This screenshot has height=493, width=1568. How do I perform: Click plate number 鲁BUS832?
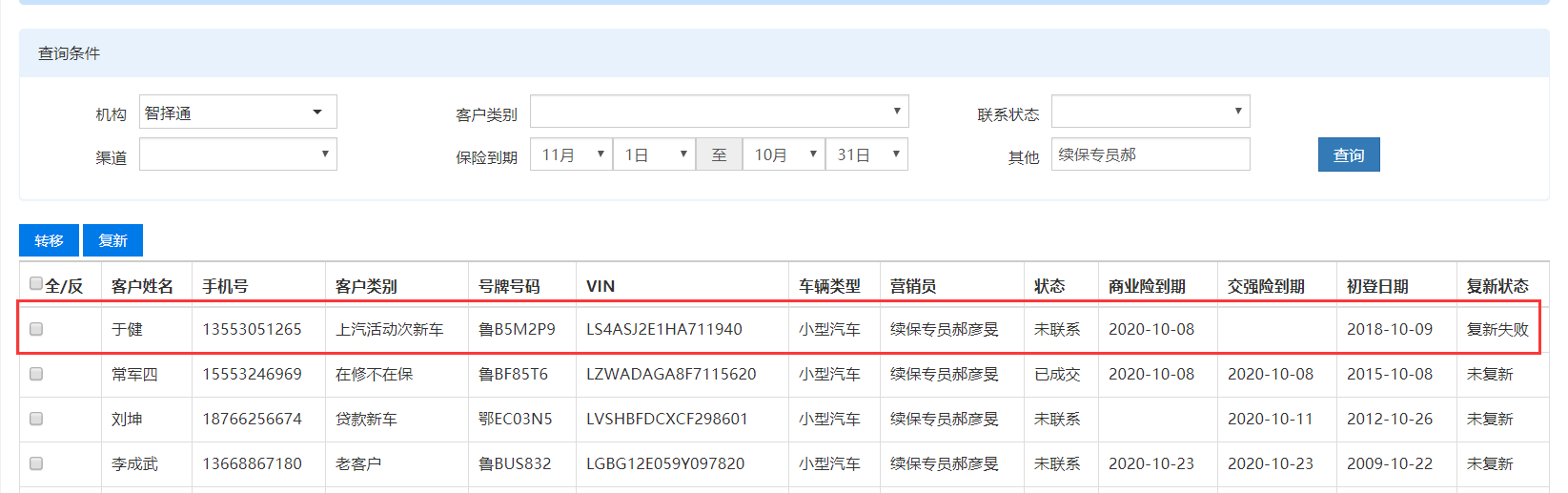515,463
